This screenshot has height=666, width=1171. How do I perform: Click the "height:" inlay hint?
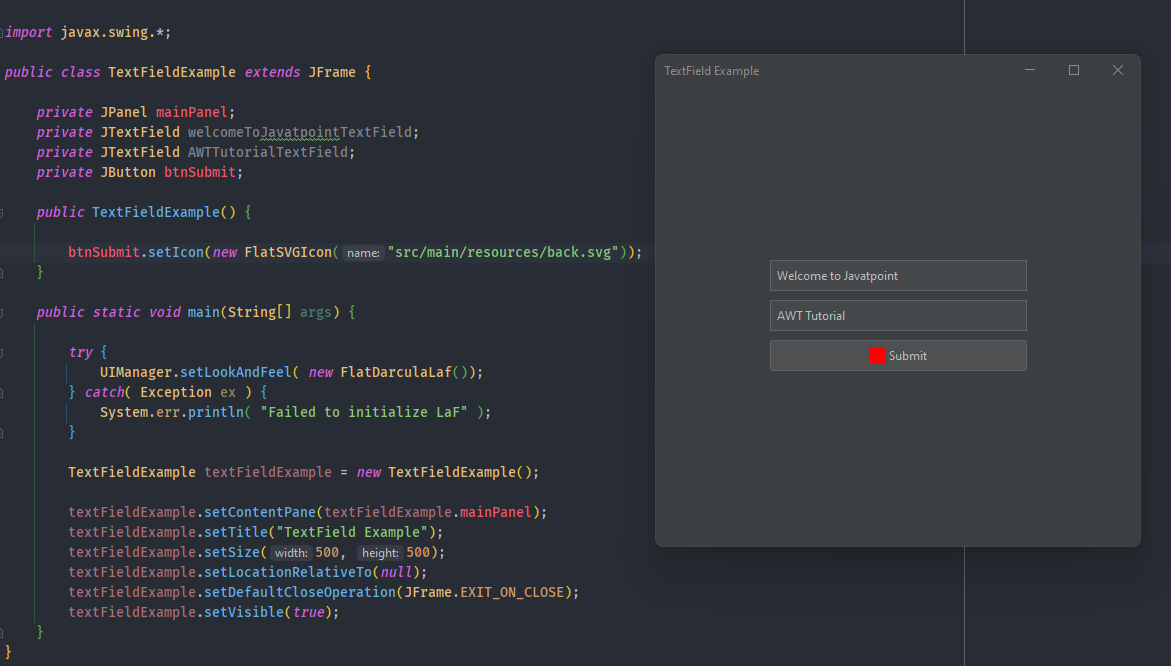(380, 553)
